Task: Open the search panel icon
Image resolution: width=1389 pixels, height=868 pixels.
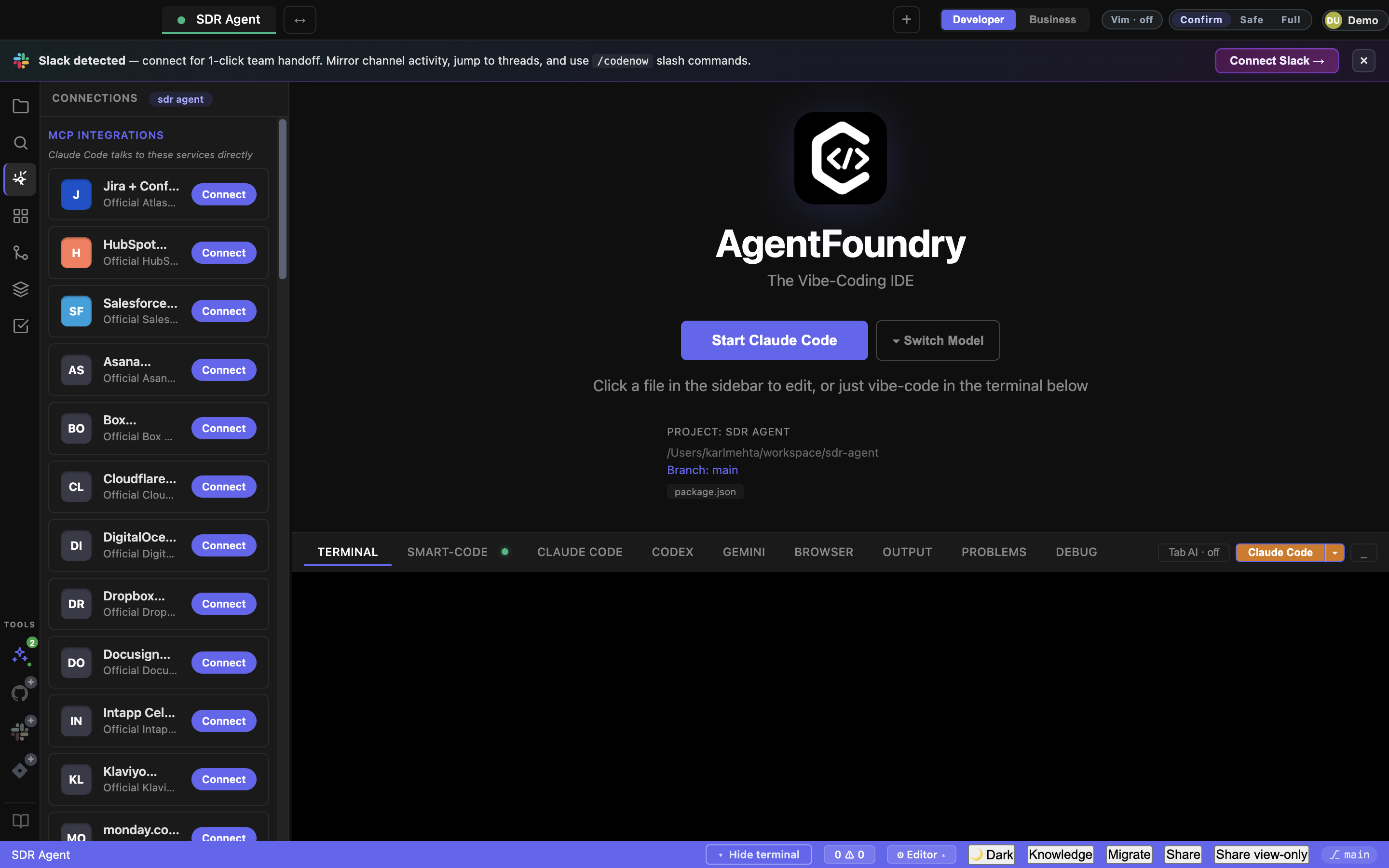Action: 21,143
